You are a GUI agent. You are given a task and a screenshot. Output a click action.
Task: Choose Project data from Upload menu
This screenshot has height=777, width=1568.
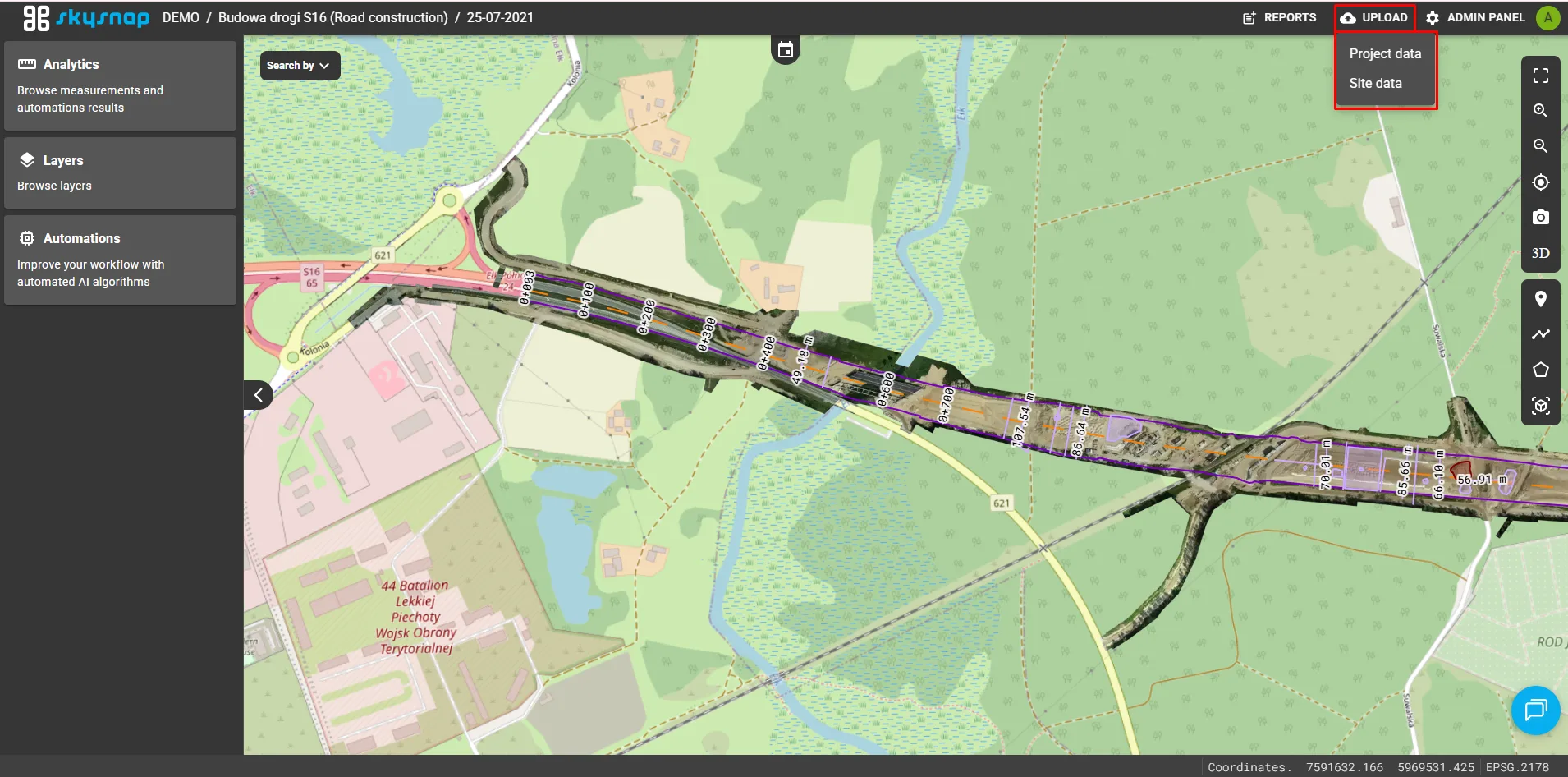(x=1384, y=53)
